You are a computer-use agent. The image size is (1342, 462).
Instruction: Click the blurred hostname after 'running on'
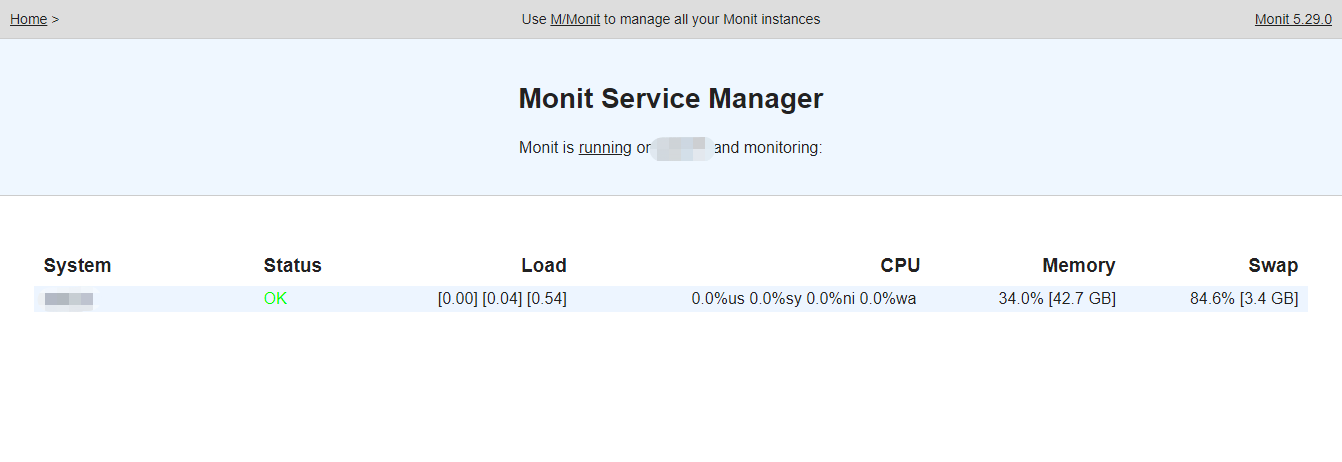coord(682,148)
